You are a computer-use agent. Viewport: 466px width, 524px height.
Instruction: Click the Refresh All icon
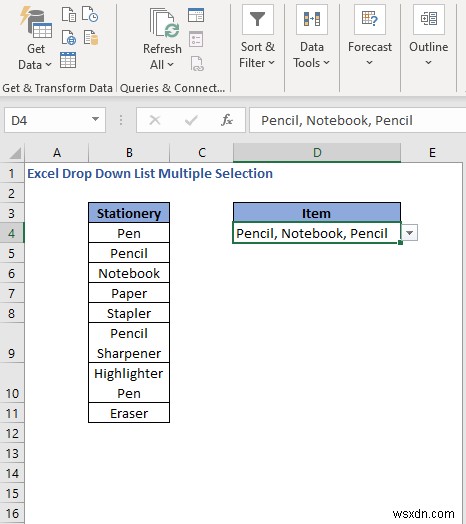[x=164, y=23]
